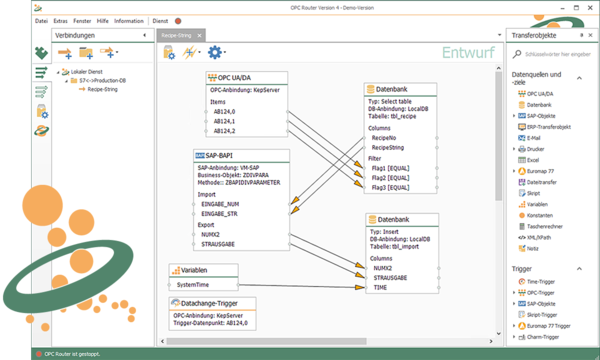Select the OPC UA/DA block header on canvas
This screenshot has height=360, width=600.
click(x=247, y=78)
